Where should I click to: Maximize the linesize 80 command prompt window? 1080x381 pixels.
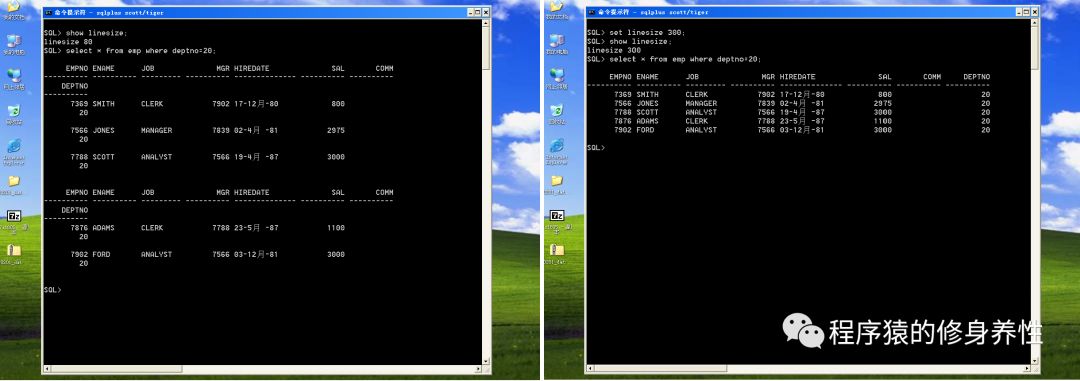pos(477,12)
